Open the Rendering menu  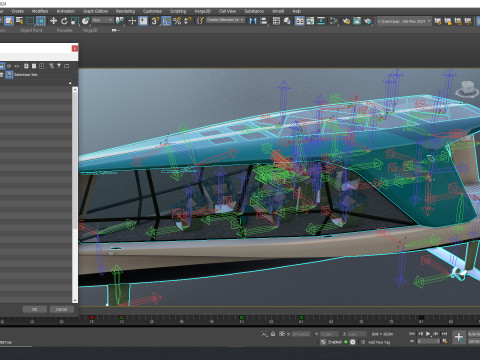point(125,11)
